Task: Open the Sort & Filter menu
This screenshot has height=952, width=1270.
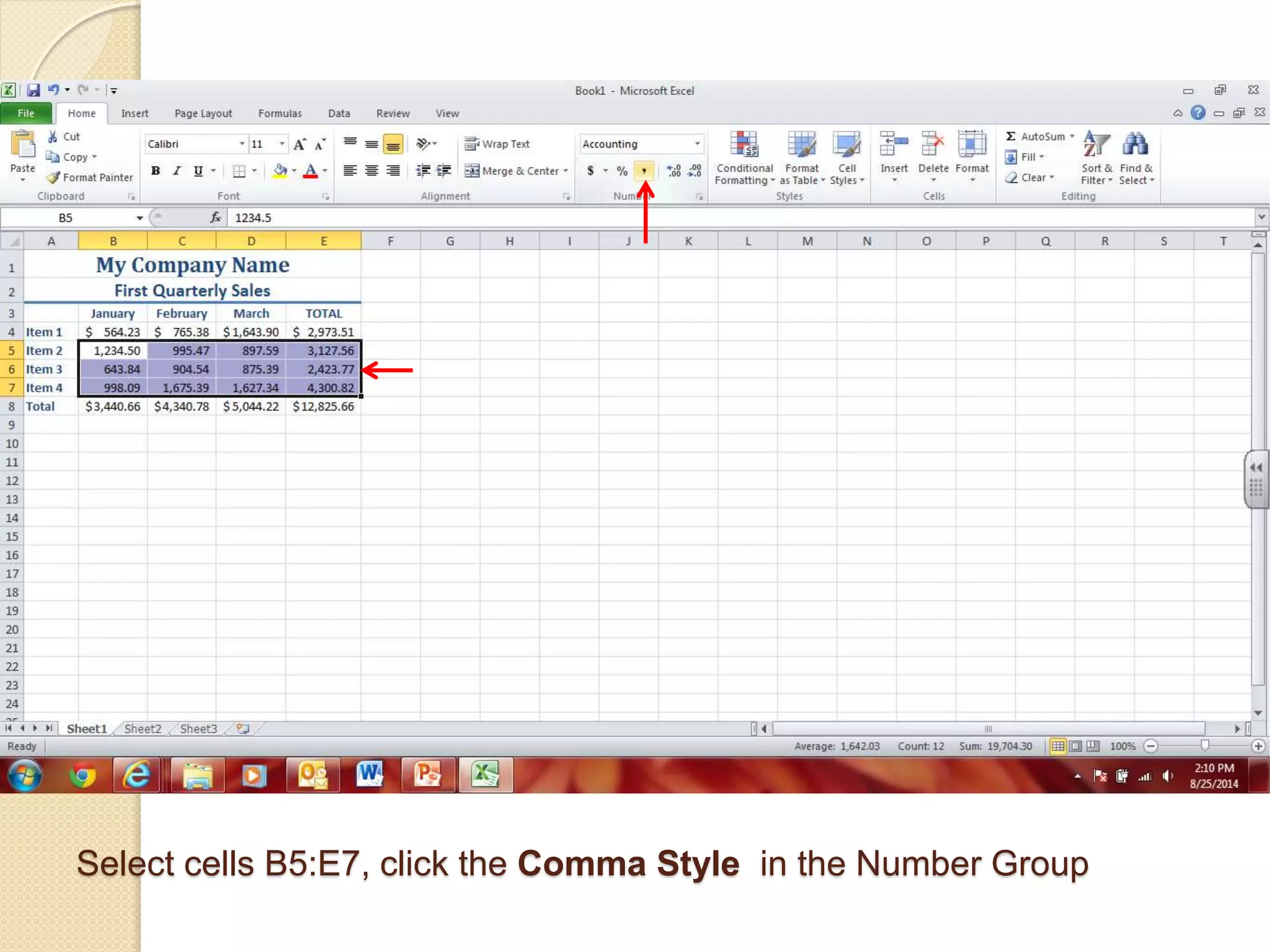Action: pos(1096,158)
